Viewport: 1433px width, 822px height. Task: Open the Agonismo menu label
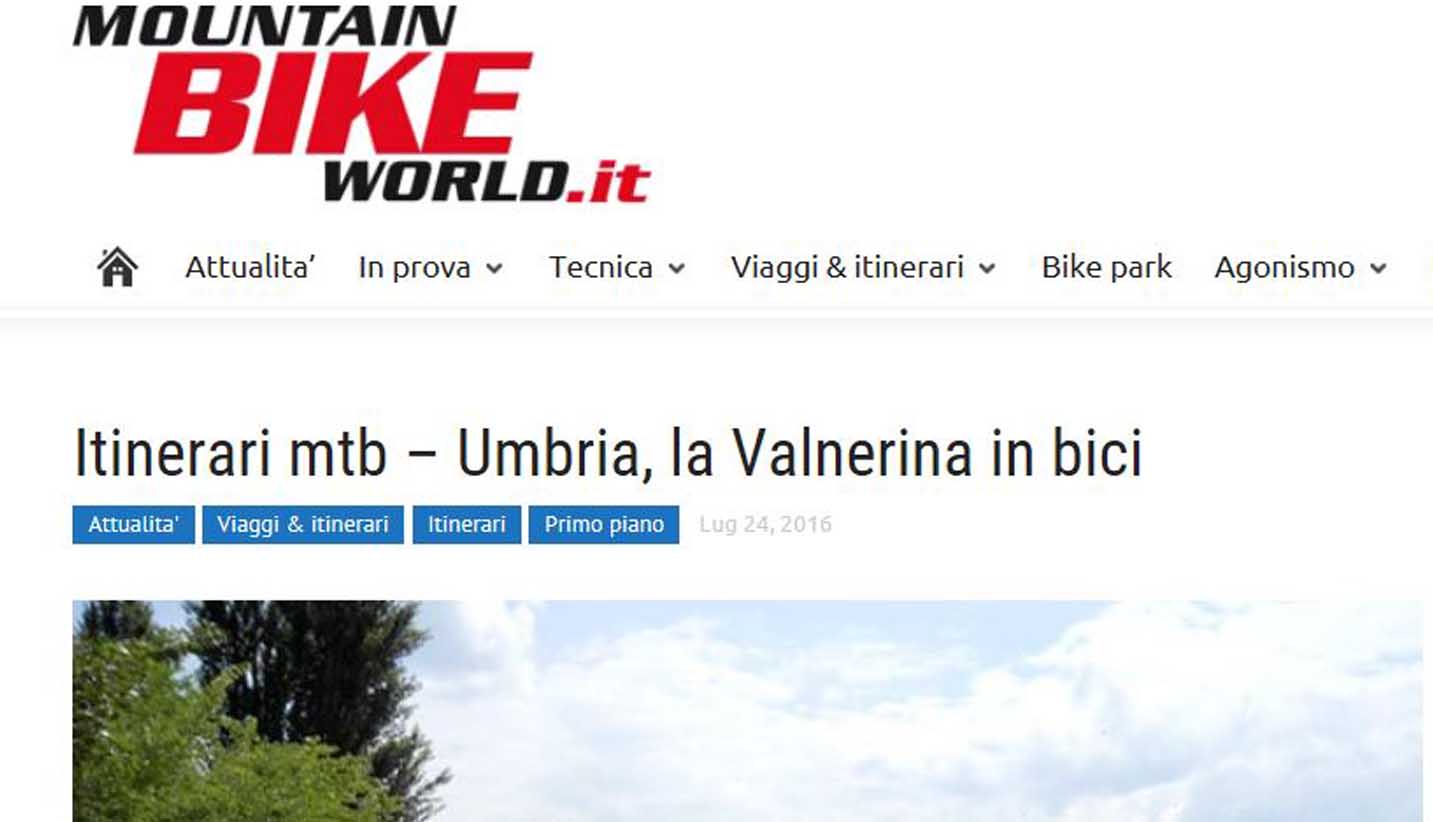(1284, 267)
